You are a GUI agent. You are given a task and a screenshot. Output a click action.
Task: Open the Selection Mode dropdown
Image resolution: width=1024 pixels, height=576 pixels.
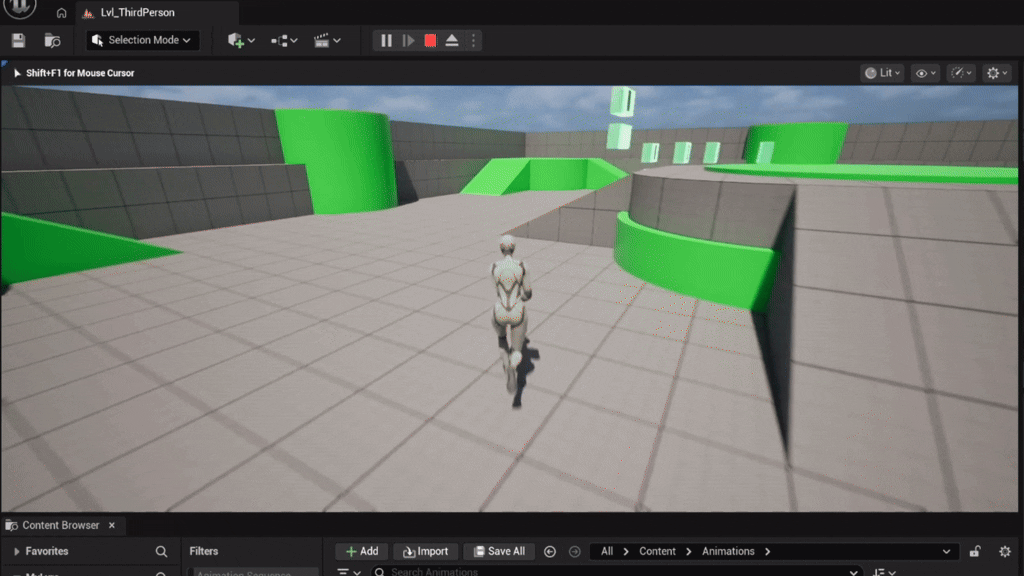143,40
